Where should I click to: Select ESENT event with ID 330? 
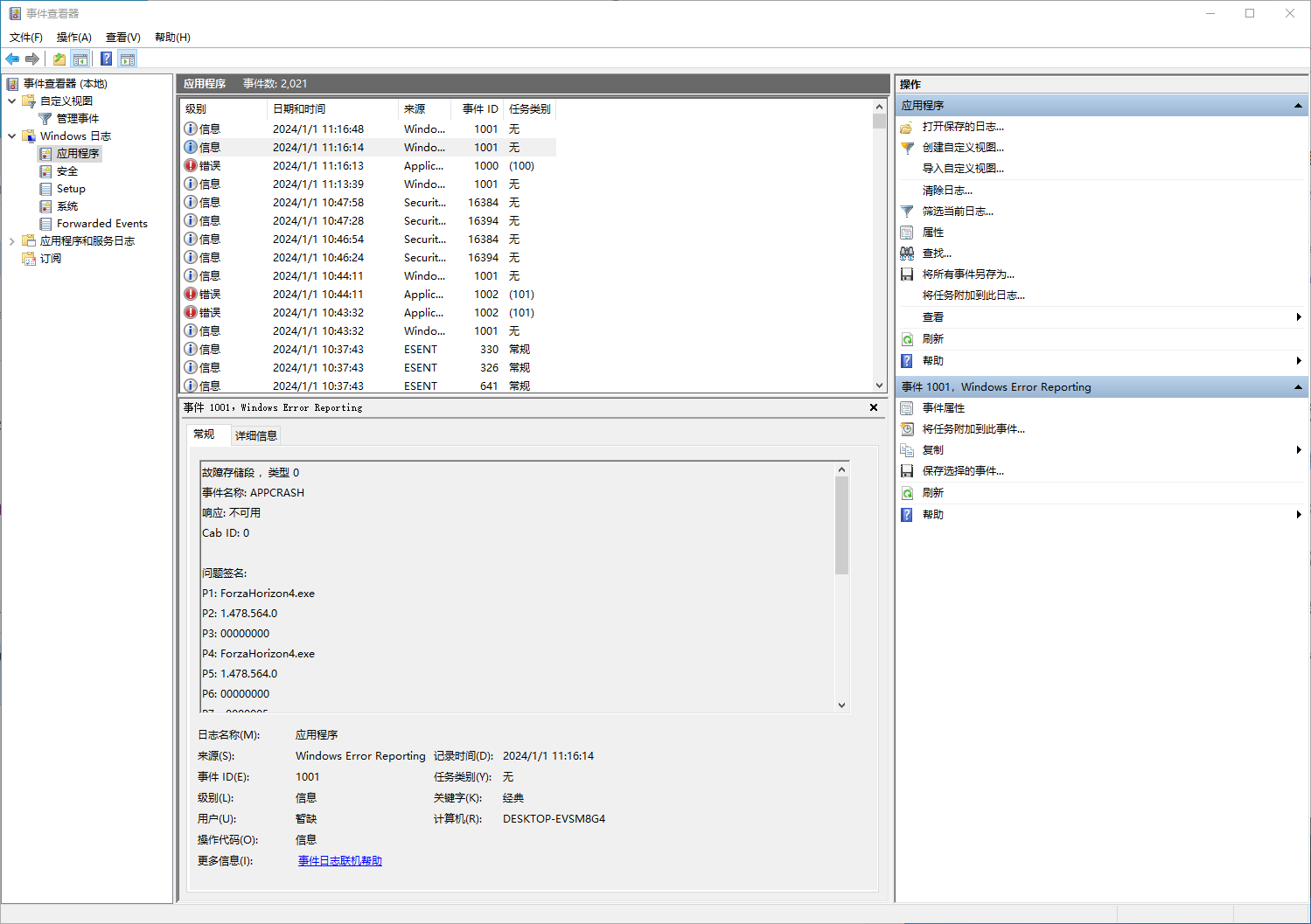368,350
